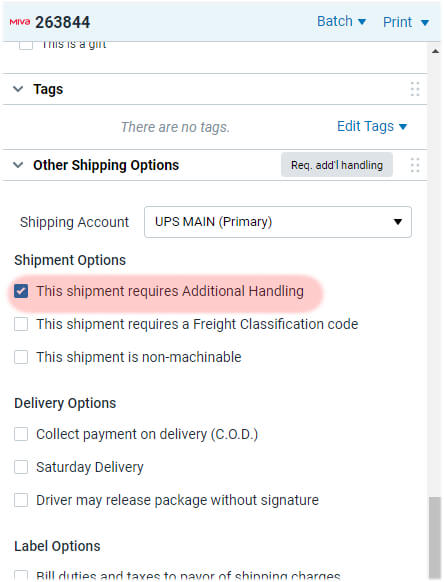Click the scrollbar up arrow
Viewport: 444px width, 582px height.
coord(435,51)
